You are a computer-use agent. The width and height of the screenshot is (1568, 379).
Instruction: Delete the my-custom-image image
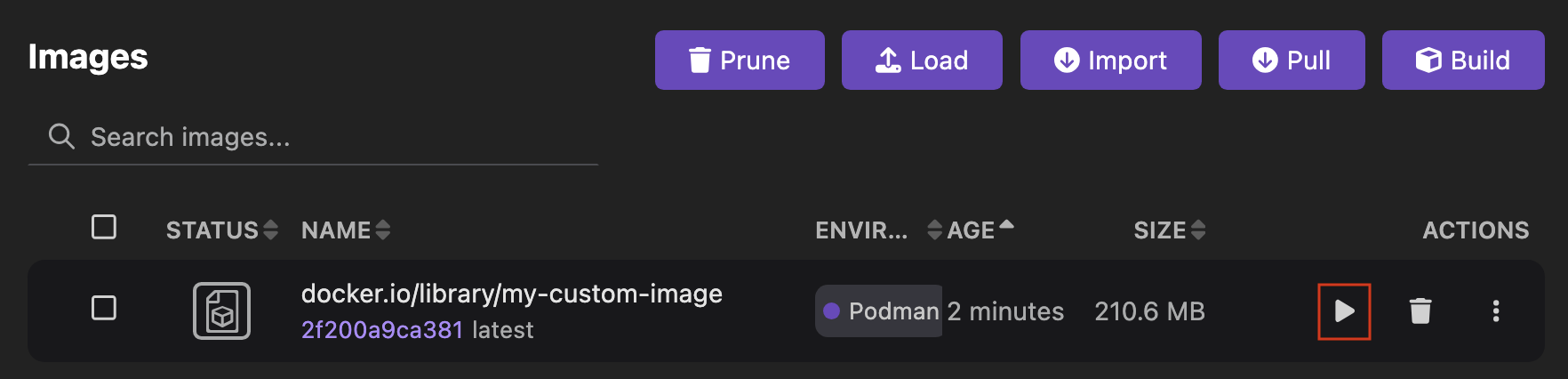[x=1420, y=311]
